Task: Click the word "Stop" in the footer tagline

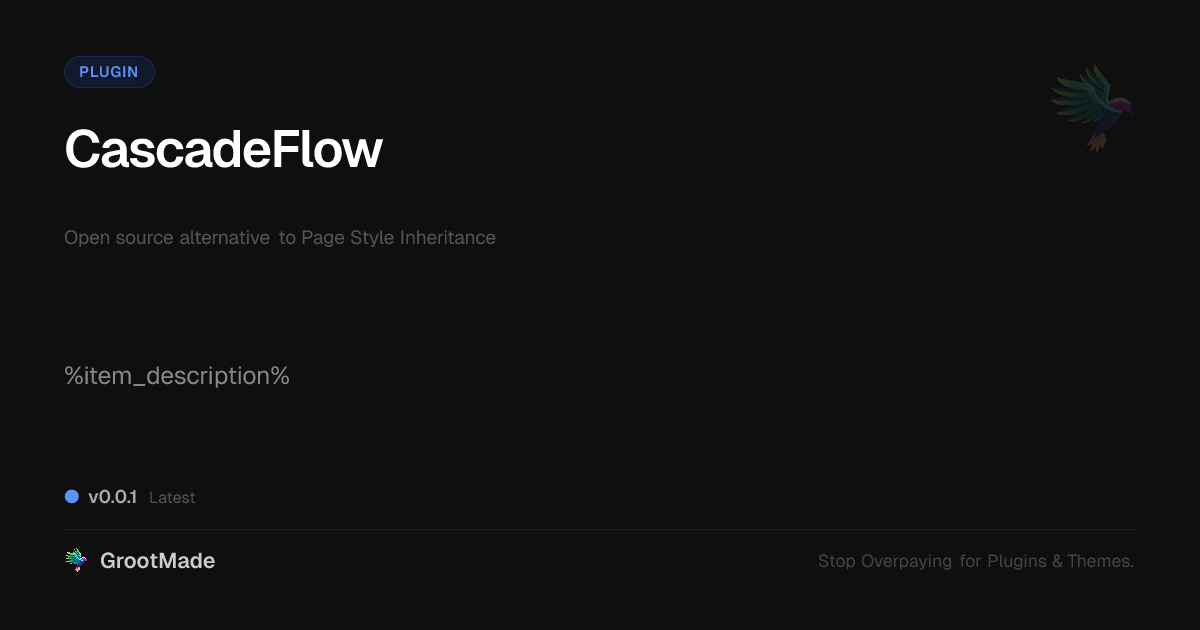Action: [x=837, y=562]
